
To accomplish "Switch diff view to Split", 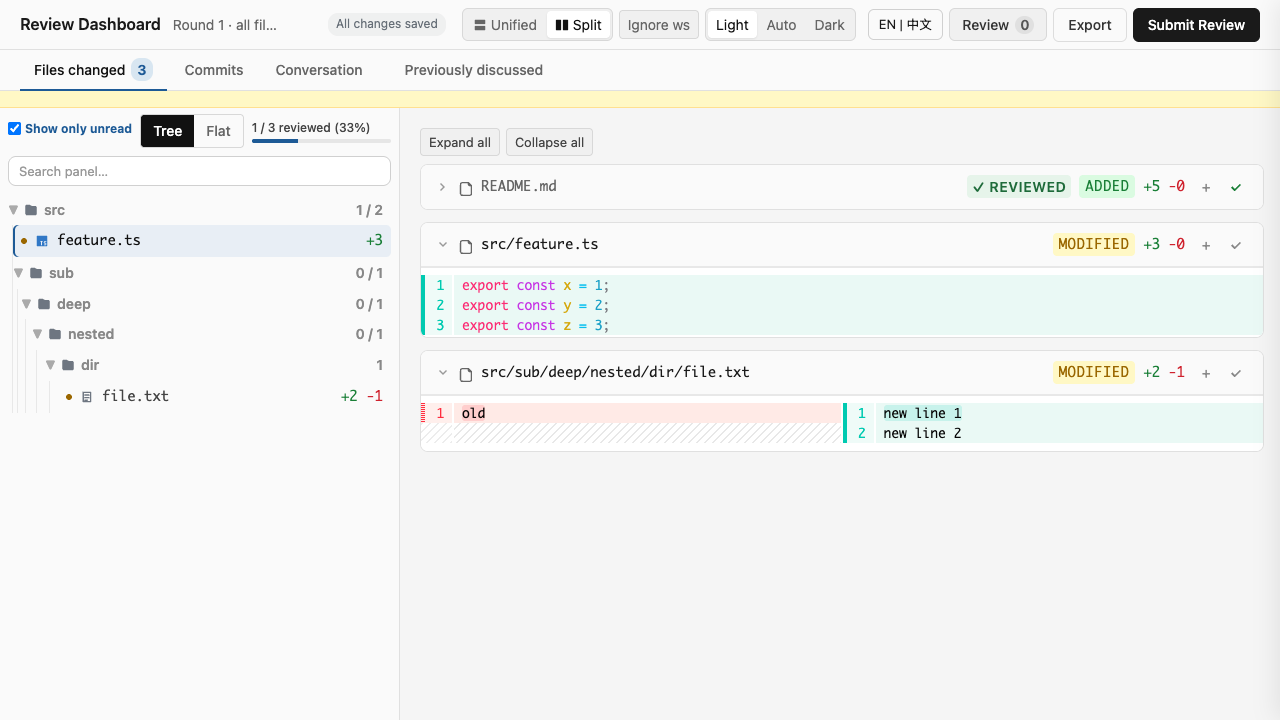I will pyautogui.click(x=578, y=25).
